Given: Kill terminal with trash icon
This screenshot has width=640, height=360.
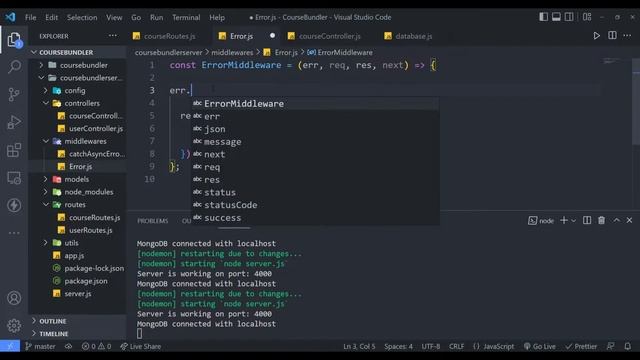Looking at the screenshot, I should click(601, 220).
